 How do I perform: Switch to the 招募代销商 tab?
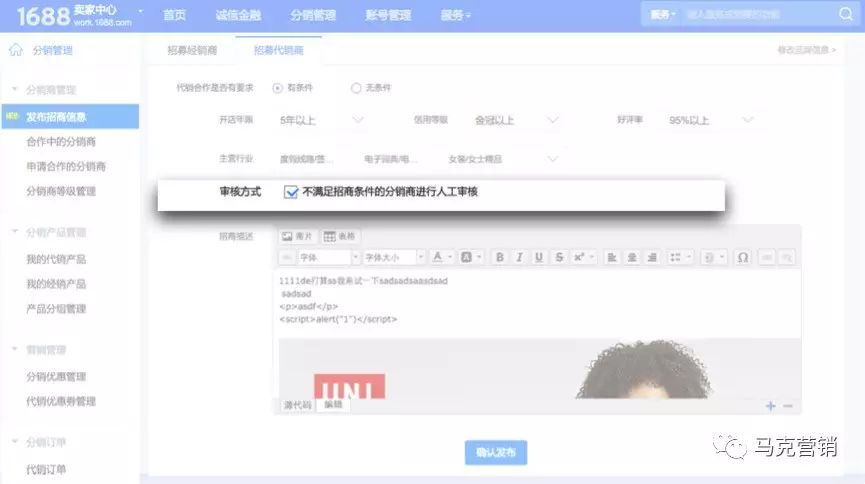tap(279, 50)
